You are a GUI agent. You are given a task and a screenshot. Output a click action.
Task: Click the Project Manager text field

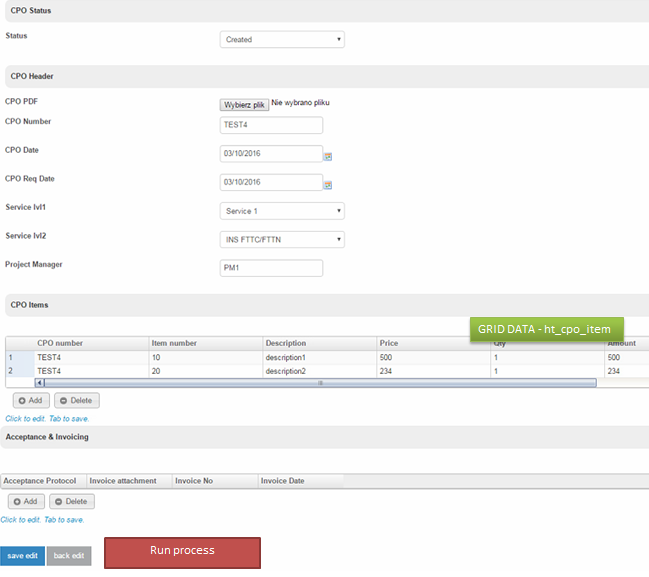point(271,268)
